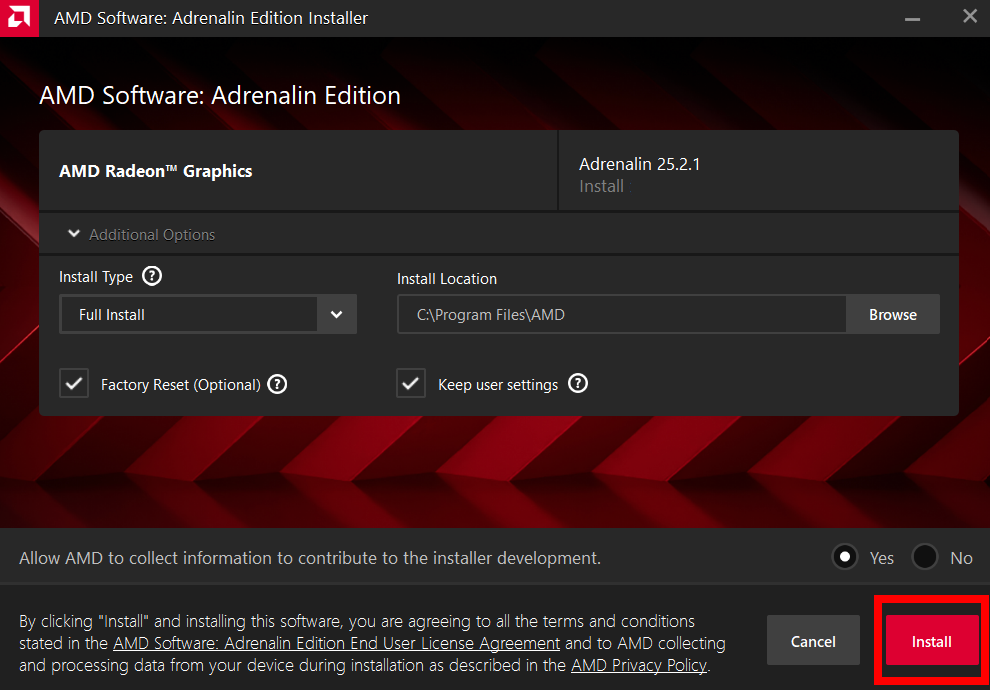Close the AMD installer window

point(969,17)
